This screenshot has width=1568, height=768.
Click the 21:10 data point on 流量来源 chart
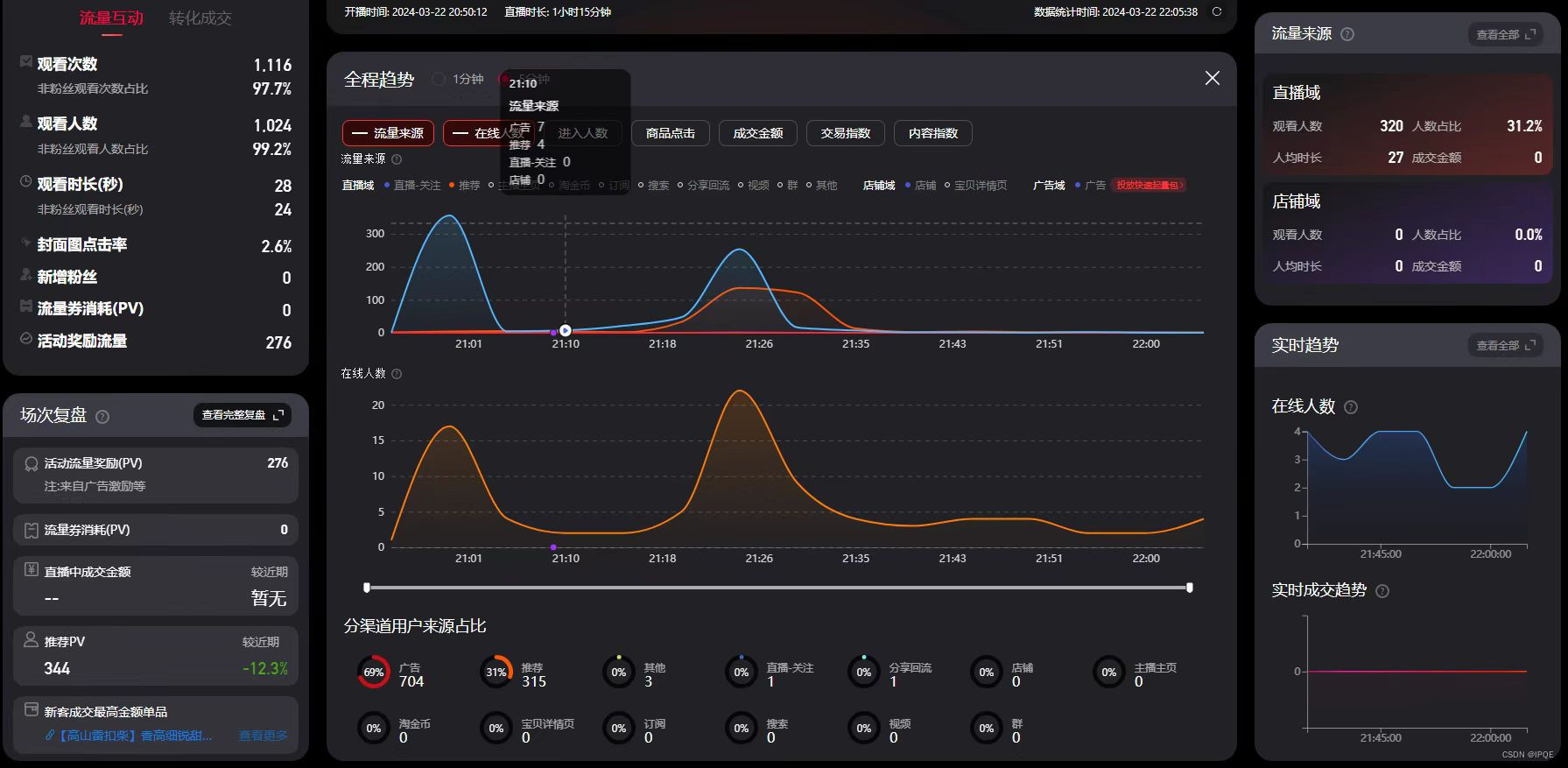click(566, 331)
